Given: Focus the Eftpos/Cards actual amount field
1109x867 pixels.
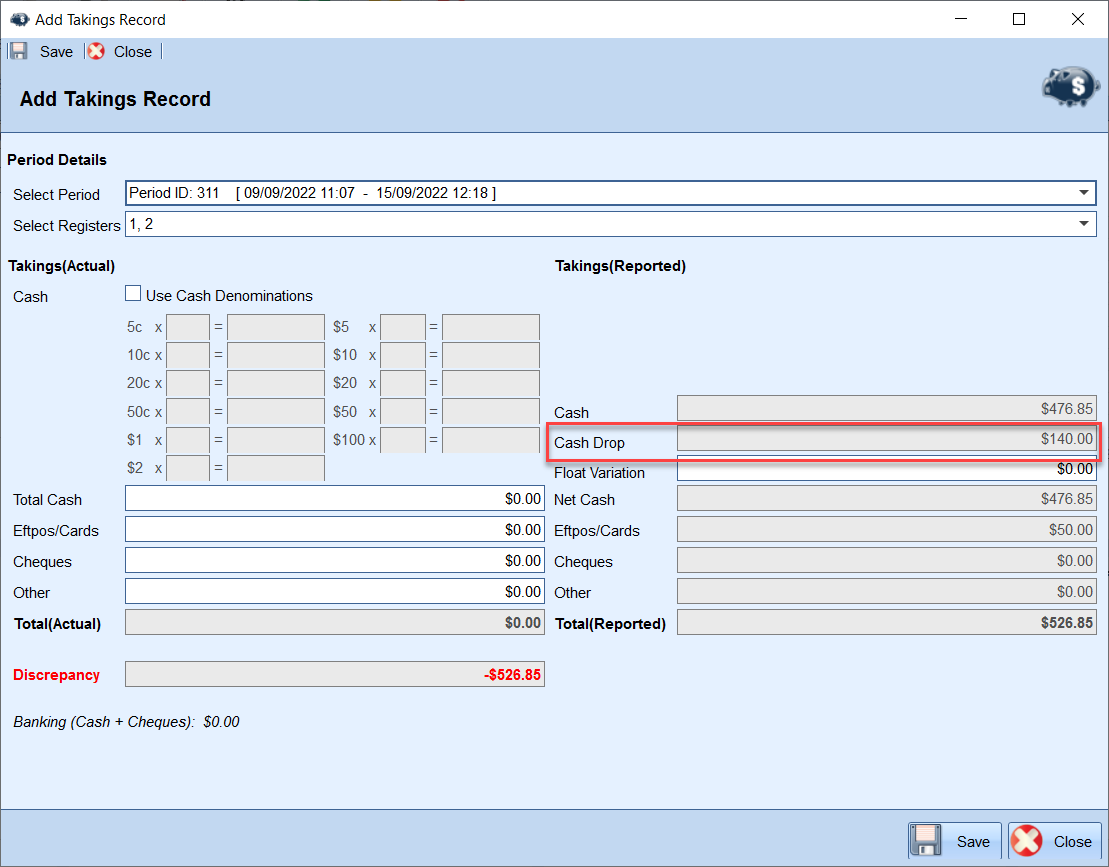Looking at the screenshot, I should tap(334, 530).
